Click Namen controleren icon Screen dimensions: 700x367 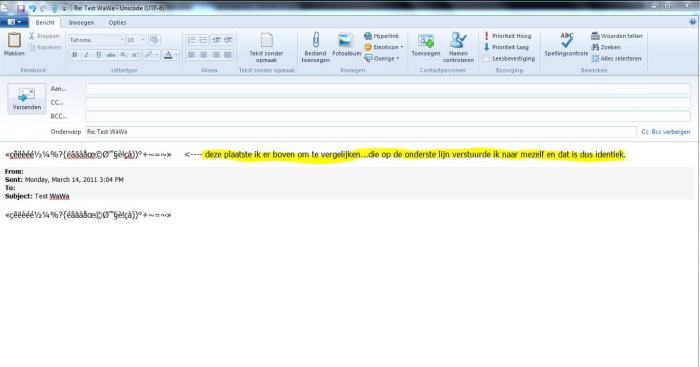coord(458,47)
